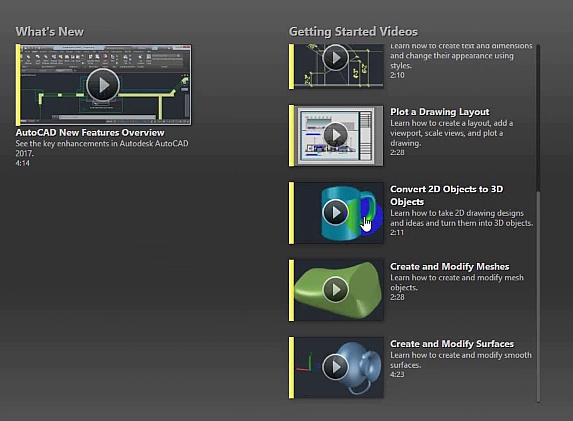Play the AutoCAD New Features Overview video

click(103, 85)
